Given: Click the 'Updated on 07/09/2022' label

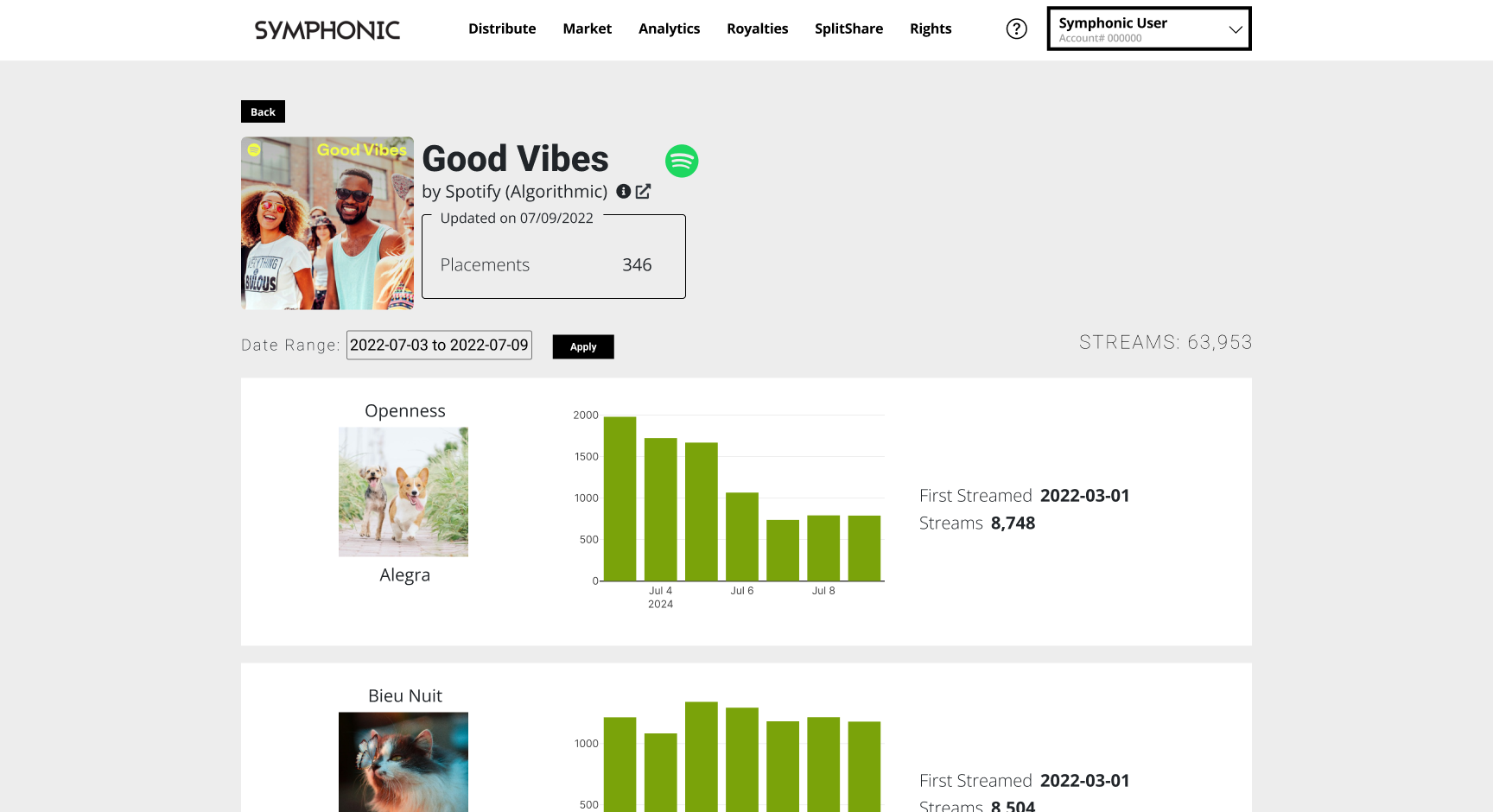Looking at the screenshot, I should pos(517,219).
